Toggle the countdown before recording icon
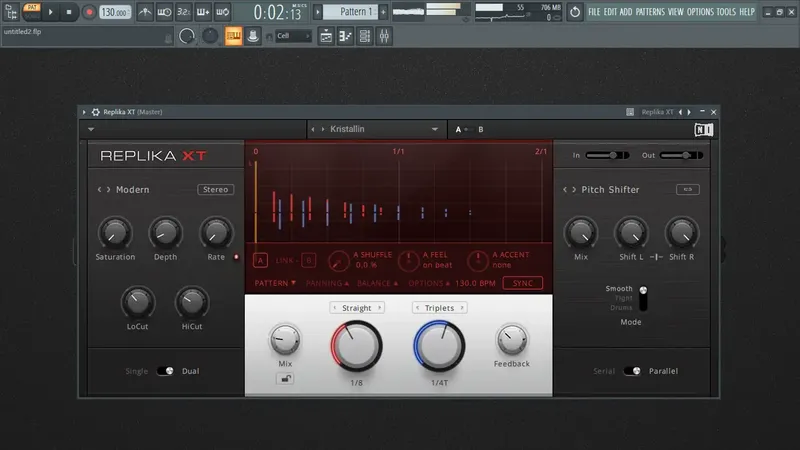 pyautogui.click(x=184, y=12)
